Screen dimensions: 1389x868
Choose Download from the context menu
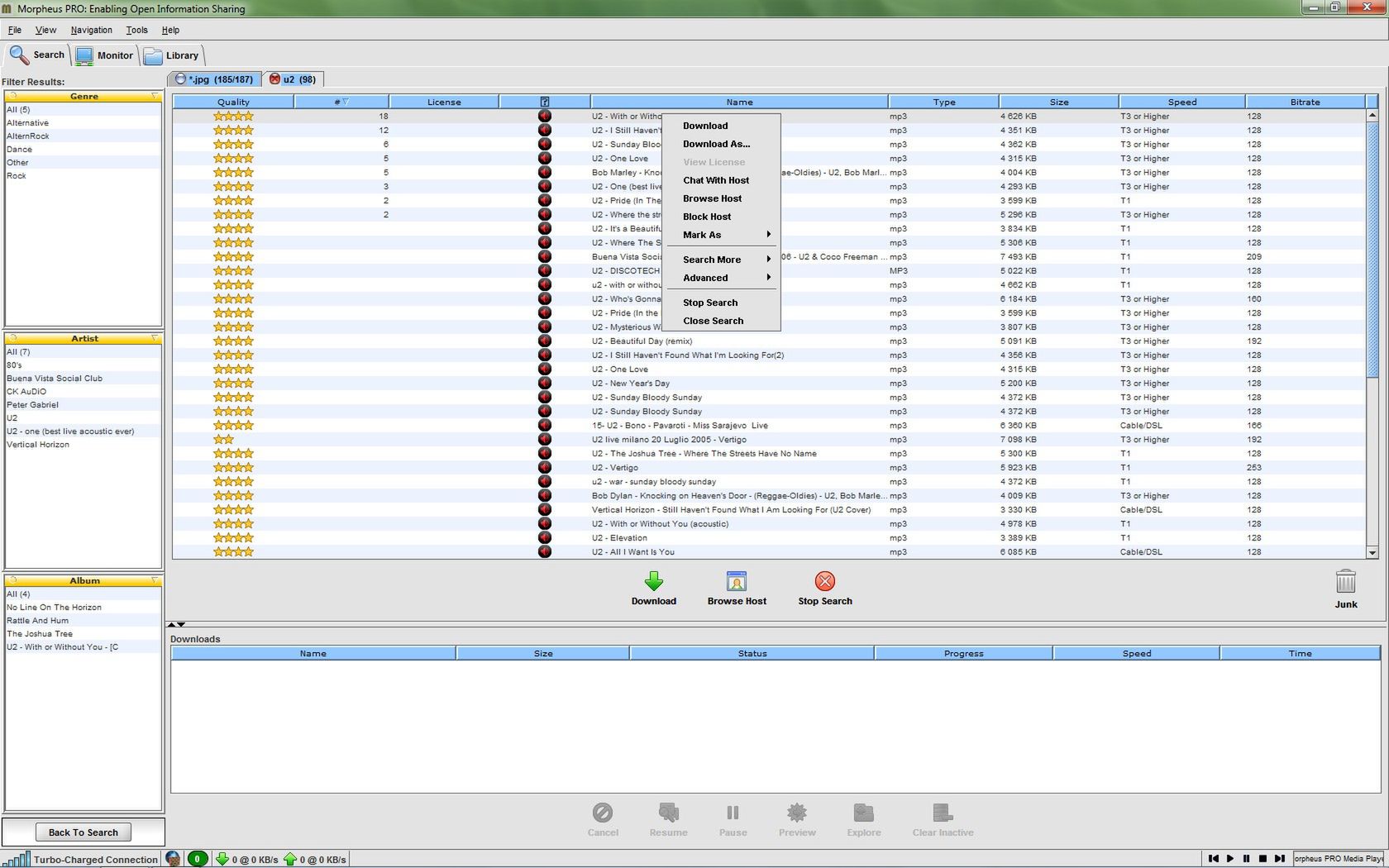coord(723,126)
